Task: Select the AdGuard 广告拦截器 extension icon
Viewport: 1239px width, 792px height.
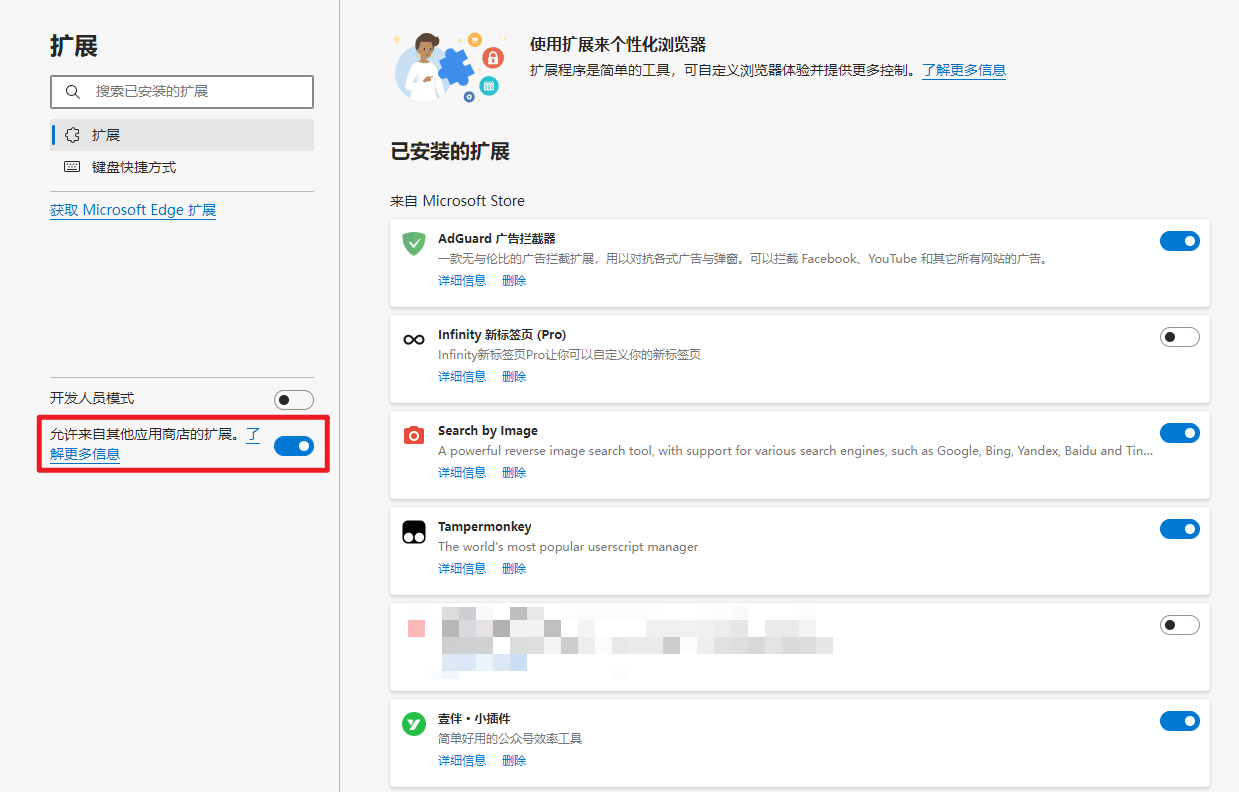Action: [413, 243]
